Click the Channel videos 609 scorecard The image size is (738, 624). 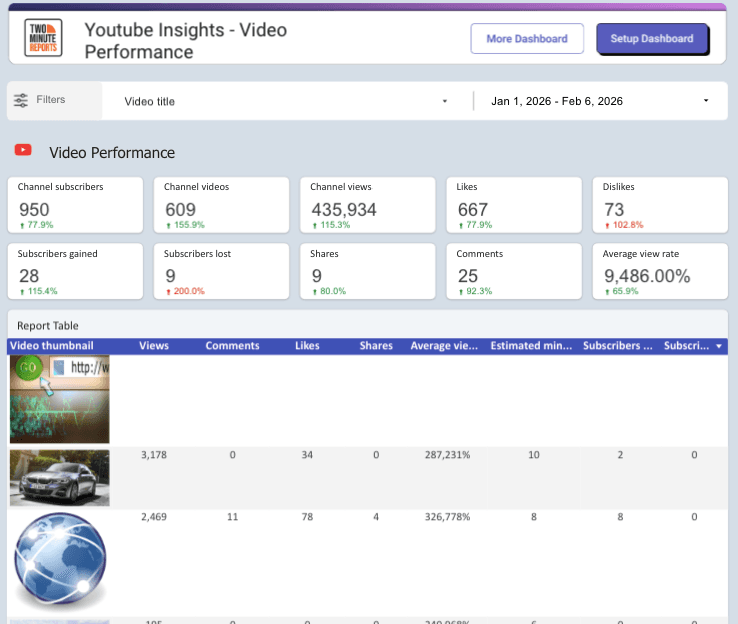pyautogui.click(x=221, y=205)
